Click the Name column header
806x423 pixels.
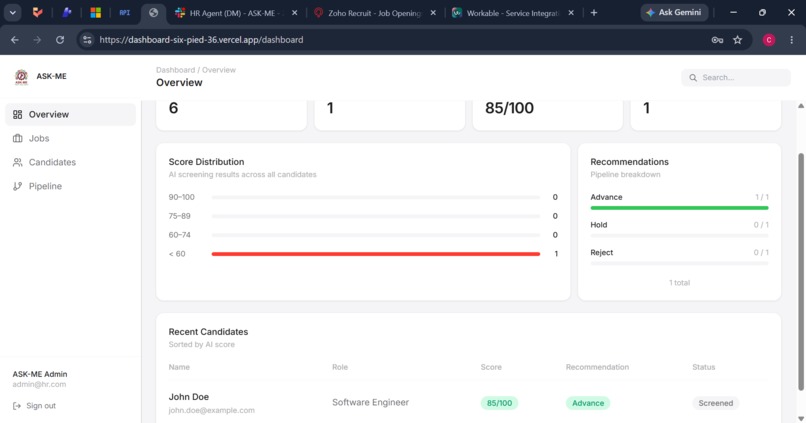(x=179, y=367)
